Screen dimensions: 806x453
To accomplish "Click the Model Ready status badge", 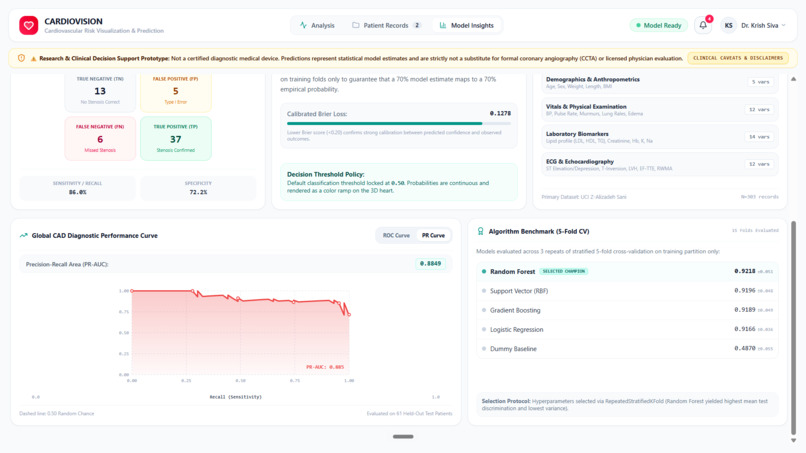I will 658,25.
